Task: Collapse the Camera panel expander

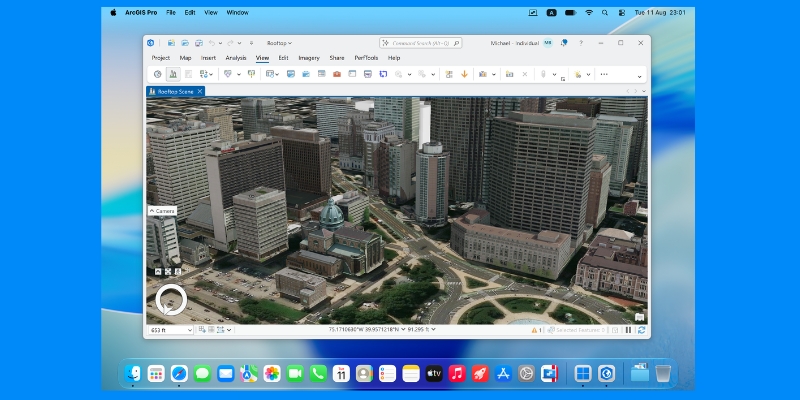Action: point(152,211)
